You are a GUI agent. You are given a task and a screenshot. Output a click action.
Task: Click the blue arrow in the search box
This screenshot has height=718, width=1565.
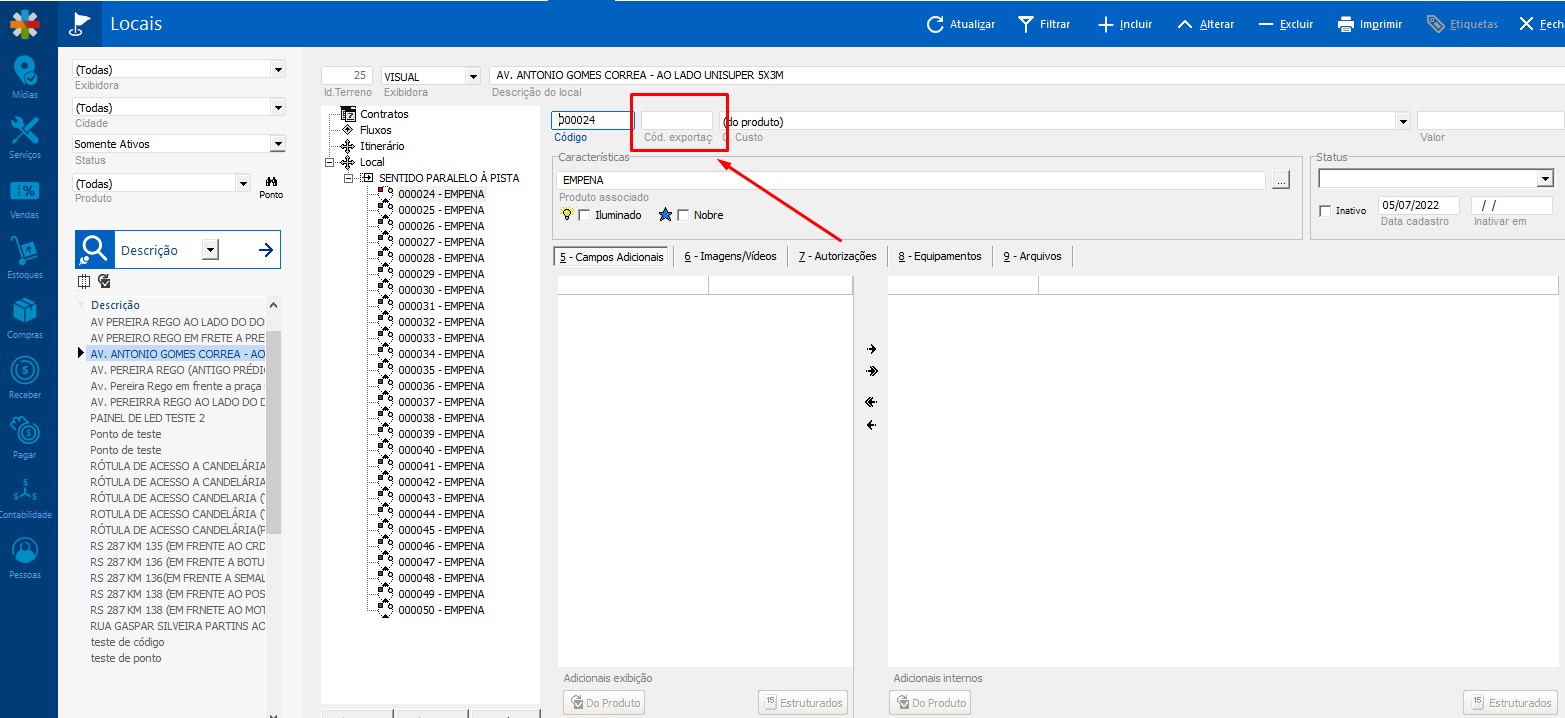tap(266, 250)
